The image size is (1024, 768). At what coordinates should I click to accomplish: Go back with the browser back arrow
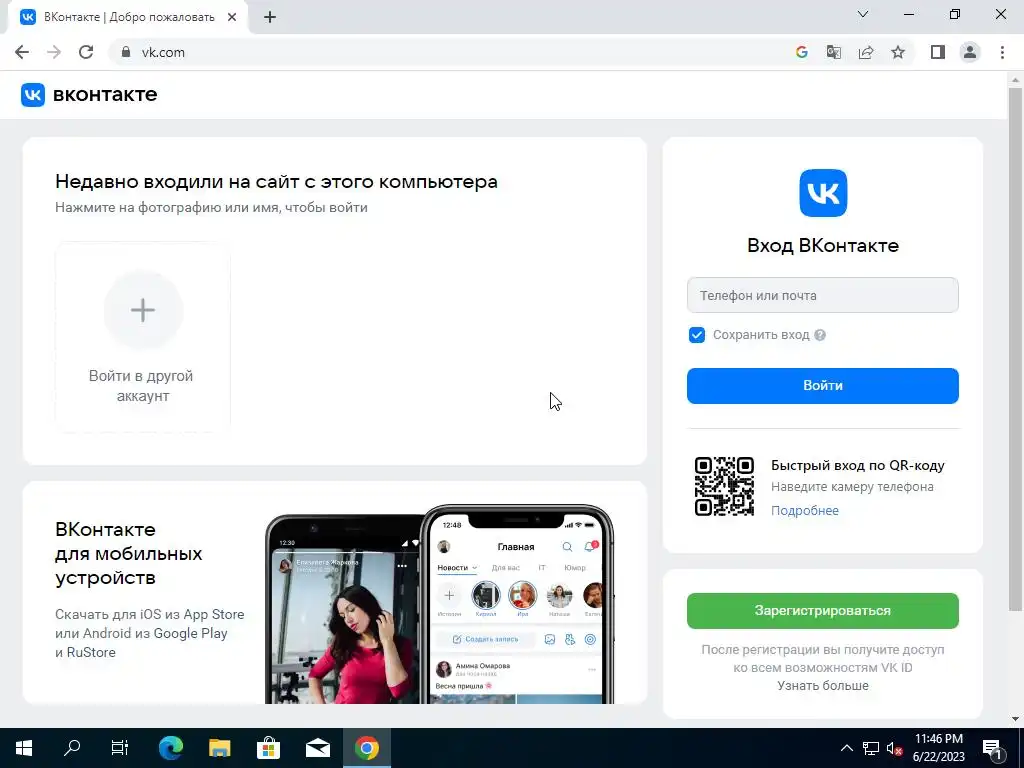pos(22,52)
